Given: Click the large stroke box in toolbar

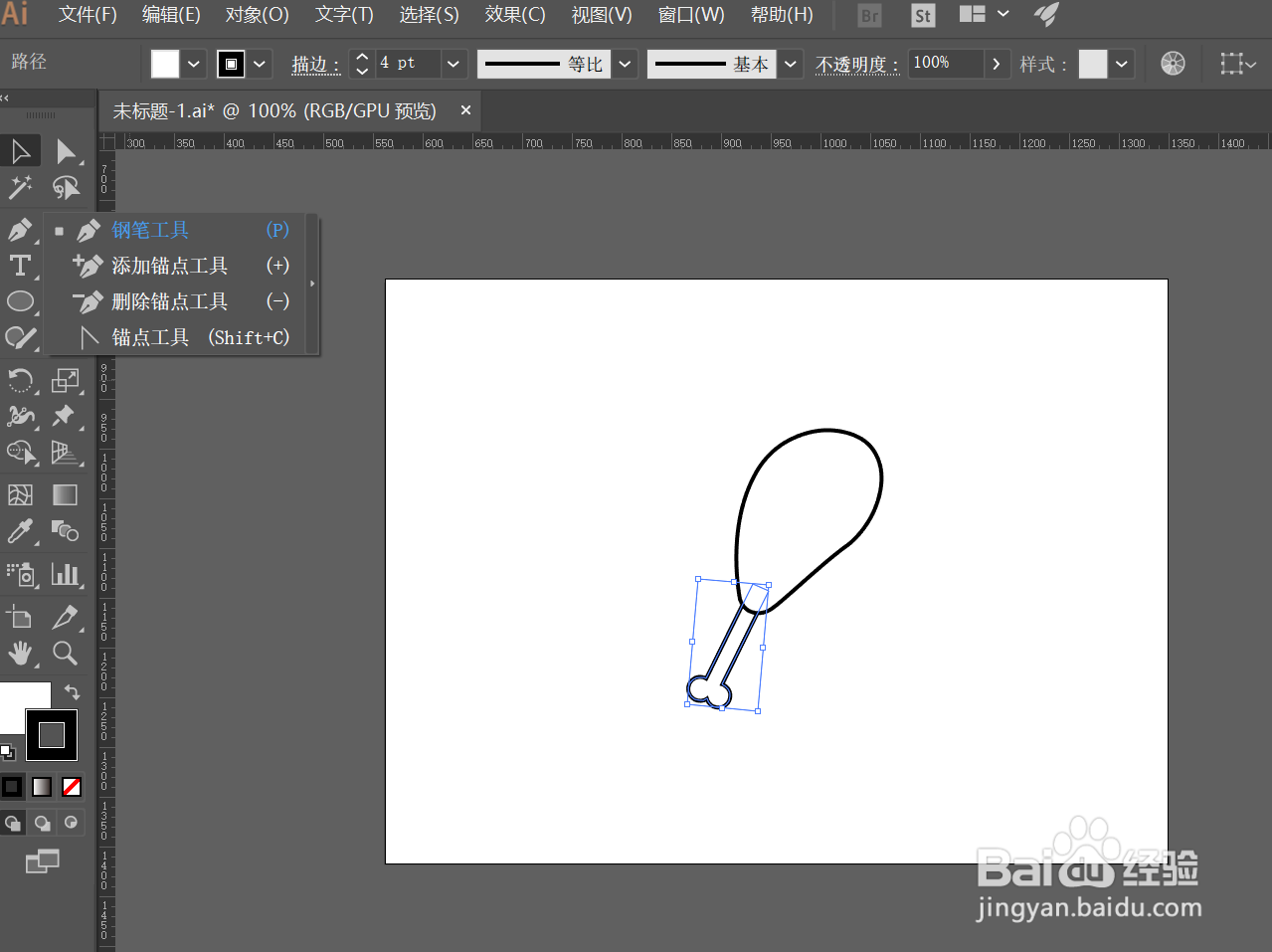Looking at the screenshot, I should (x=52, y=735).
